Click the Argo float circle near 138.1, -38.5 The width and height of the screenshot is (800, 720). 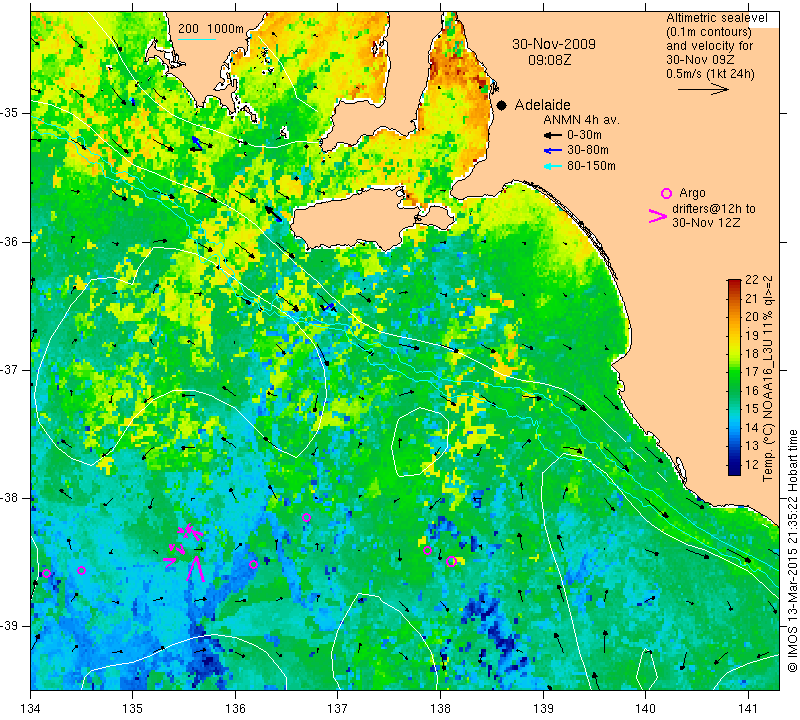click(451, 561)
